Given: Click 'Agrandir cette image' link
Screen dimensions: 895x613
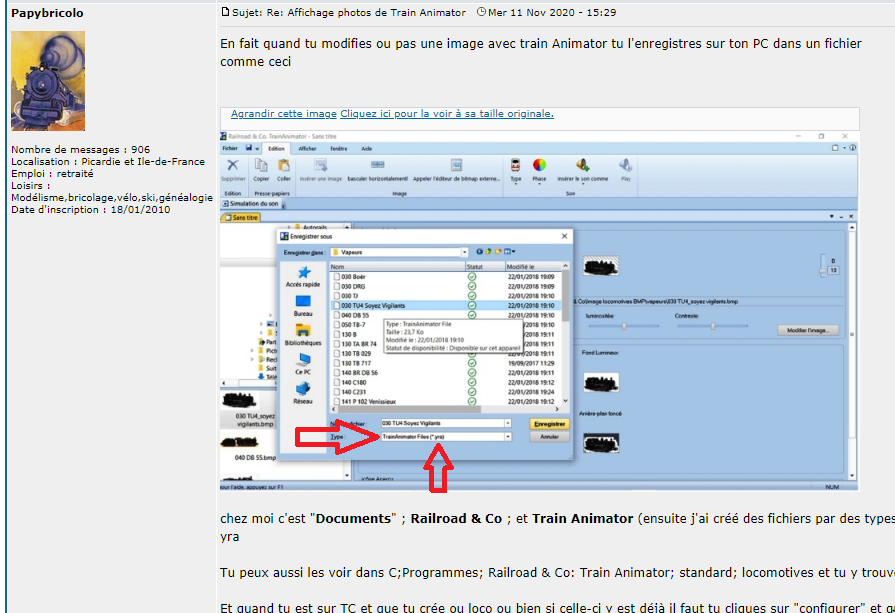Looking at the screenshot, I should click(x=284, y=114).
